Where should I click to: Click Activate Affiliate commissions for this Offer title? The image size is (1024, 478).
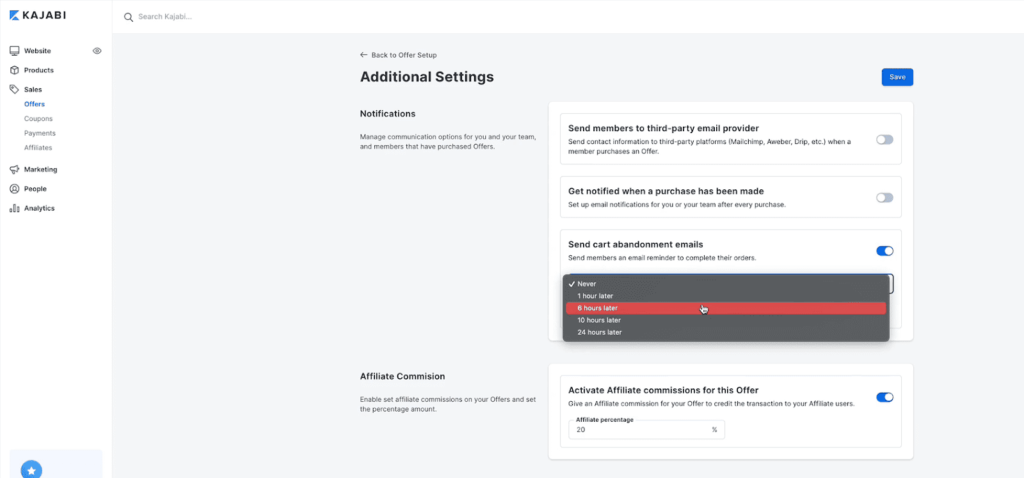[664, 390]
